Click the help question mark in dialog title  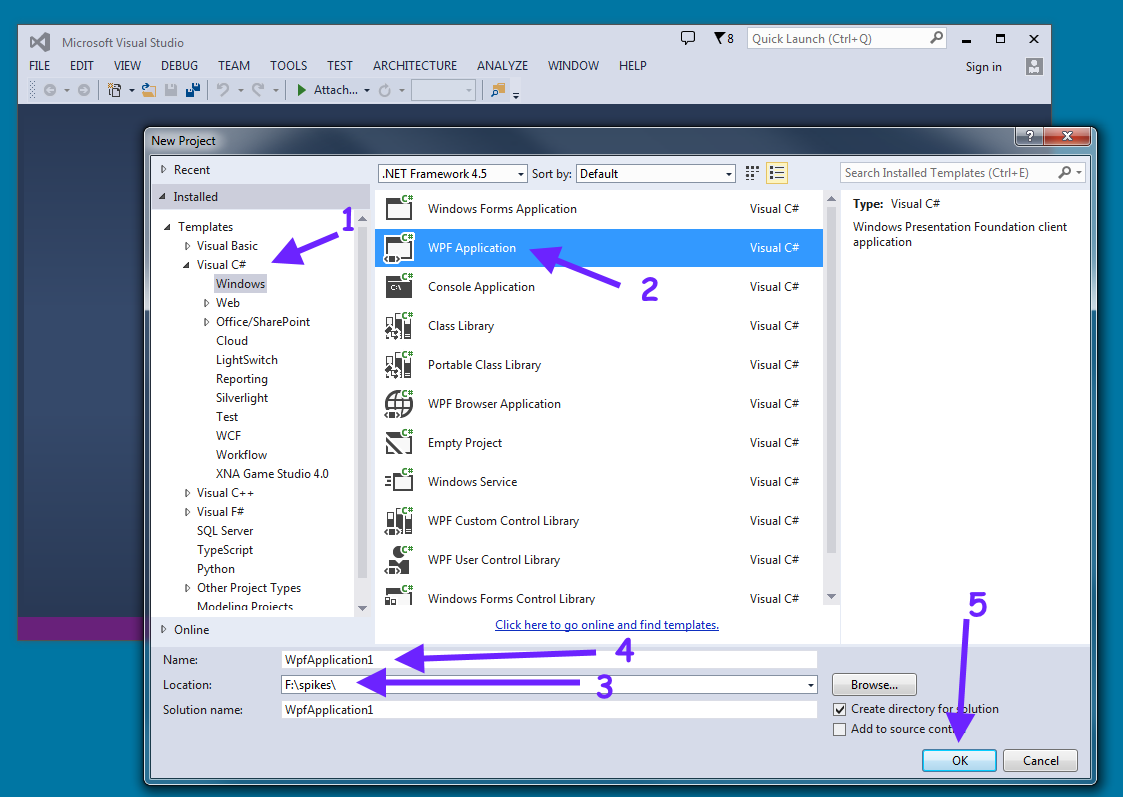coord(1029,136)
